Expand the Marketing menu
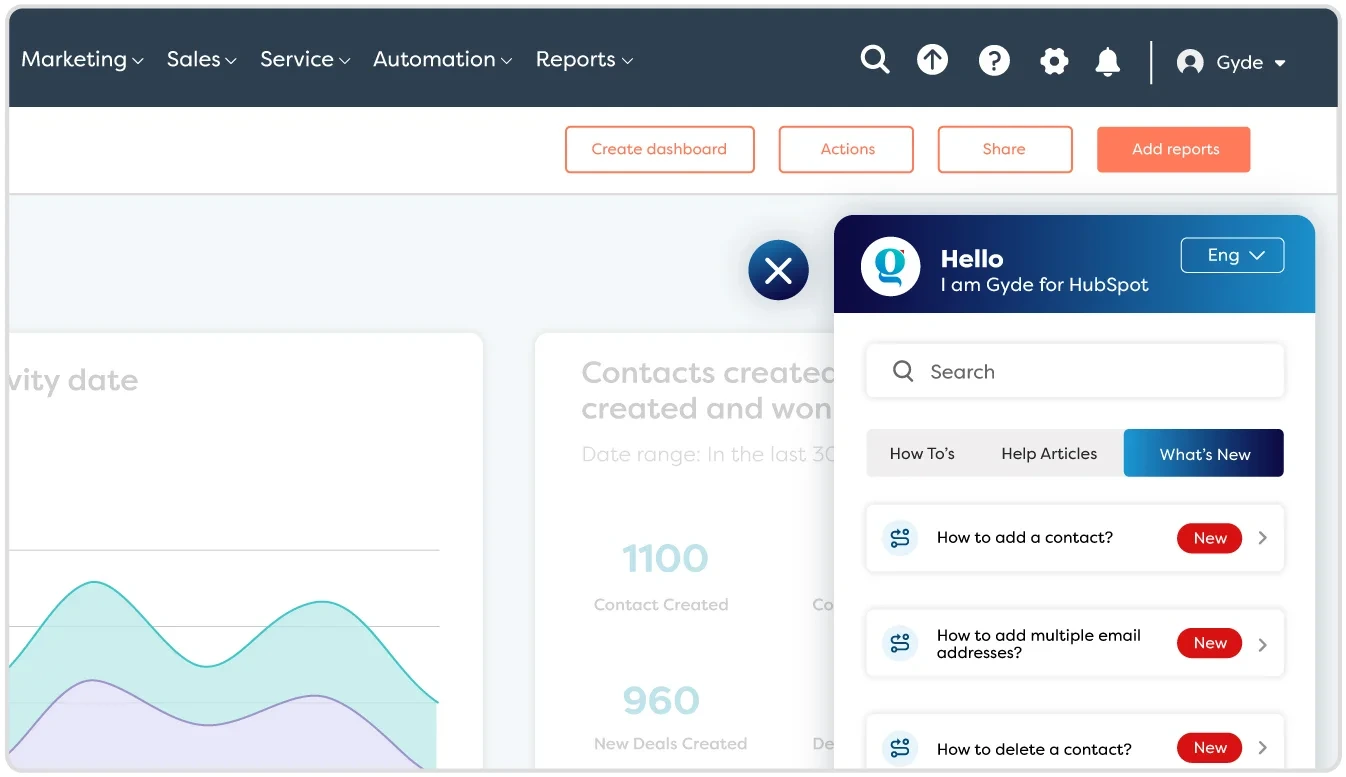The height and width of the screenshot is (777, 1346). click(81, 59)
